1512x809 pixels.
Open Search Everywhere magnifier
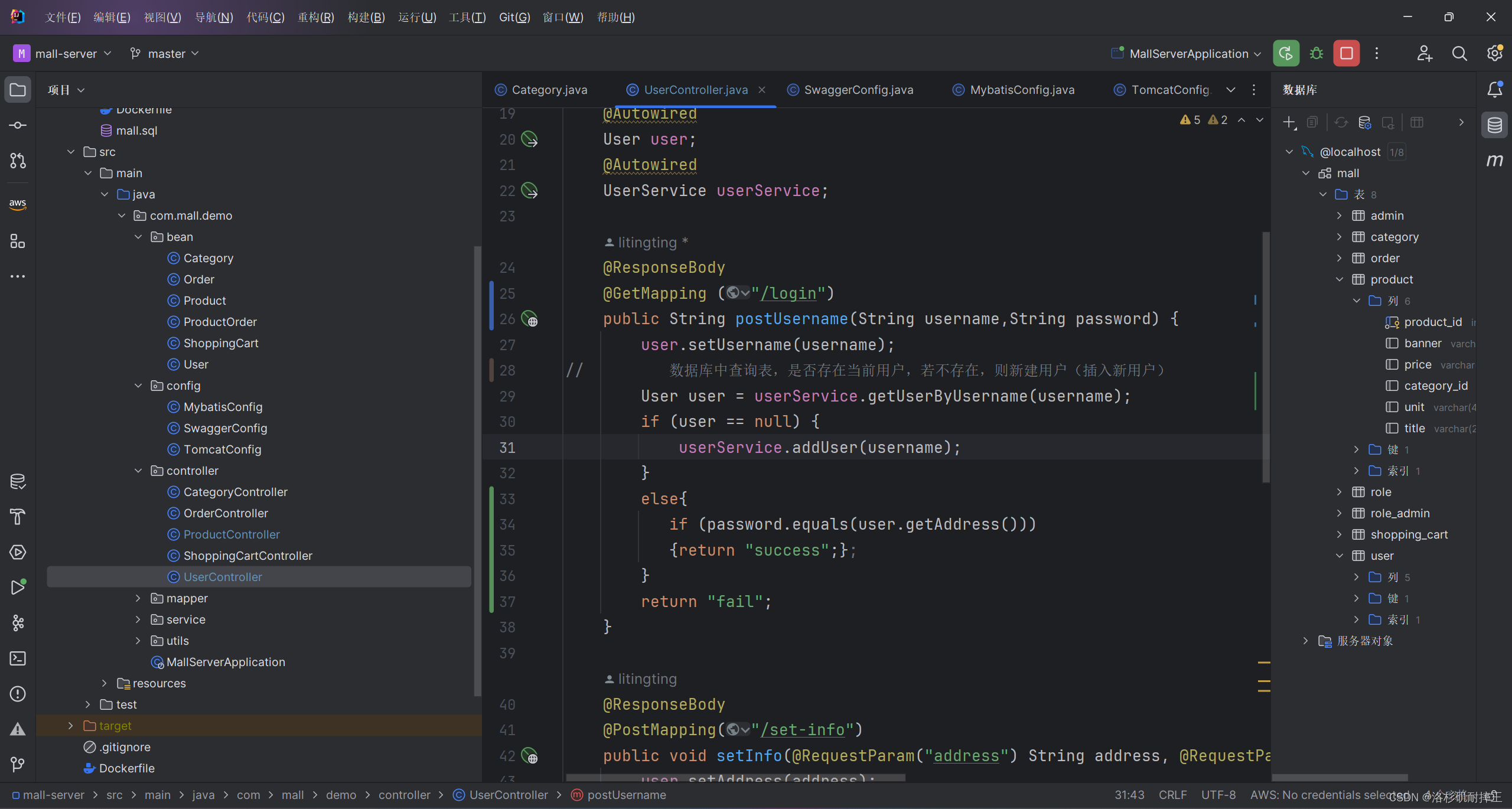(1459, 54)
